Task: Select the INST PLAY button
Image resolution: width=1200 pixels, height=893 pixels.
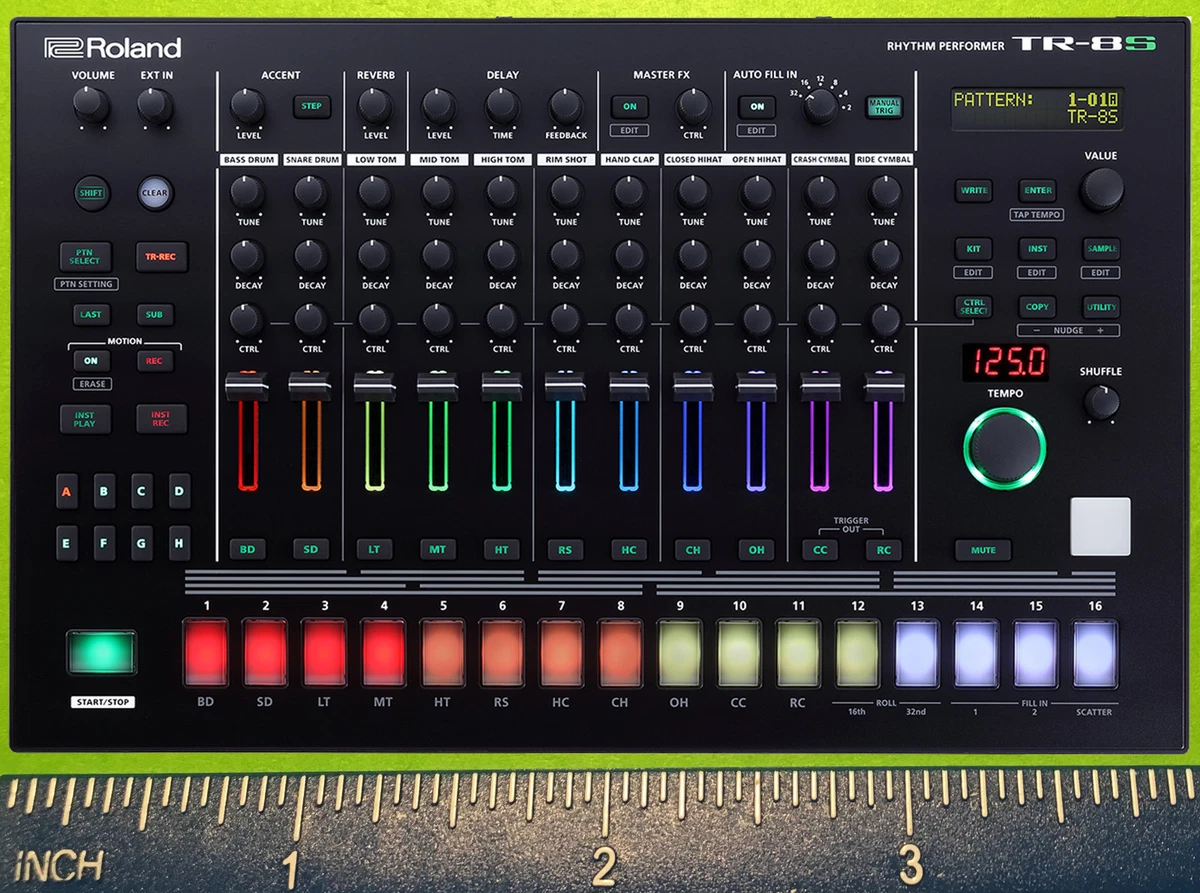Action: (85, 419)
